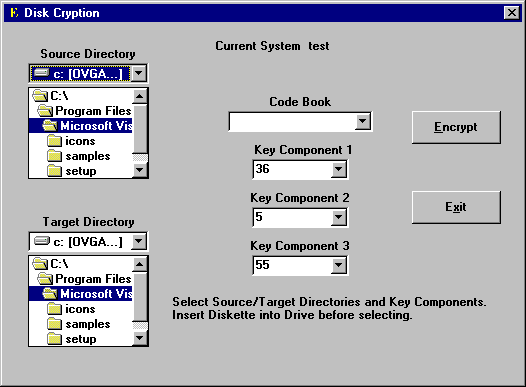
Task: Open the Target Directory drive dropdown
Action: tap(139, 241)
